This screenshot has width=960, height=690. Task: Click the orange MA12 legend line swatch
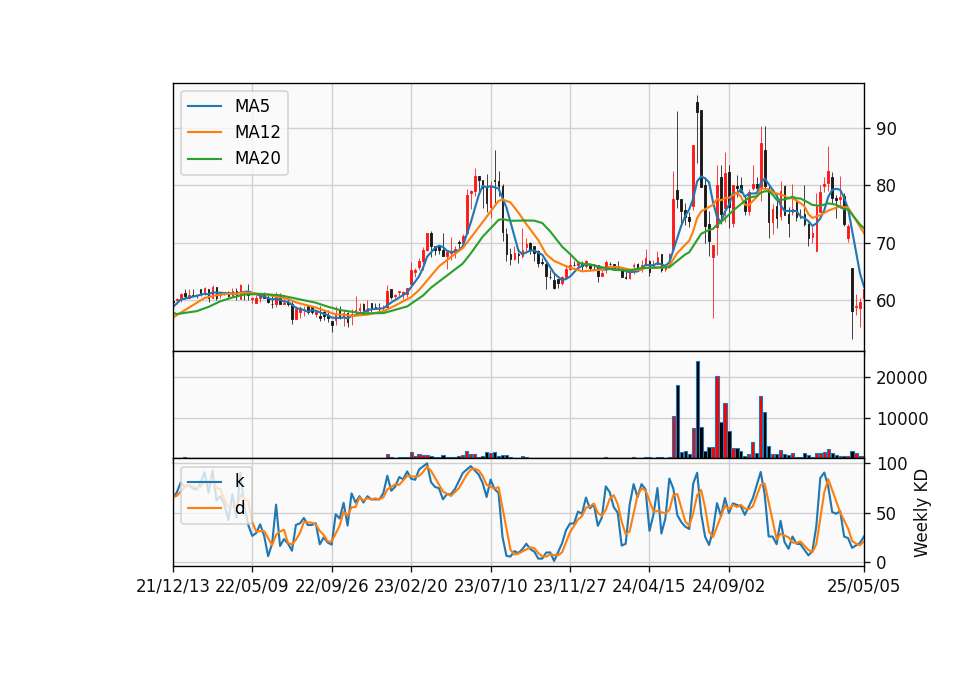(204, 132)
